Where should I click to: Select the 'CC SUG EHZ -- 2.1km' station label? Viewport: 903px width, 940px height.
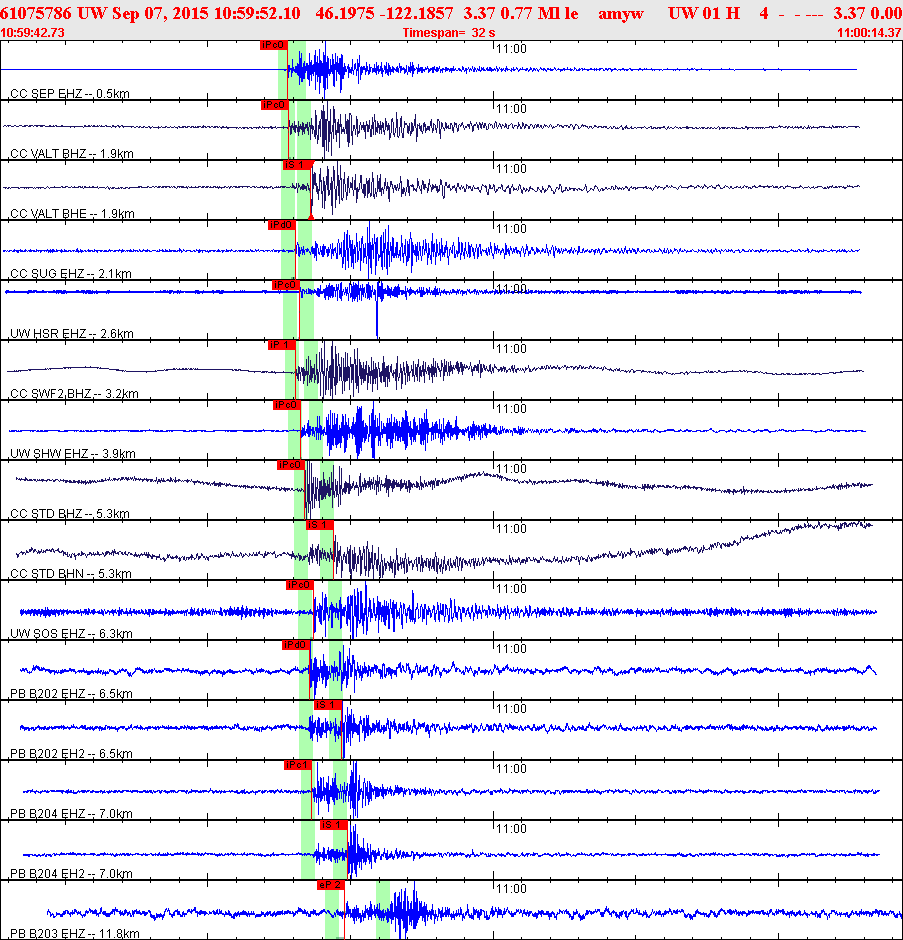(71, 273)
